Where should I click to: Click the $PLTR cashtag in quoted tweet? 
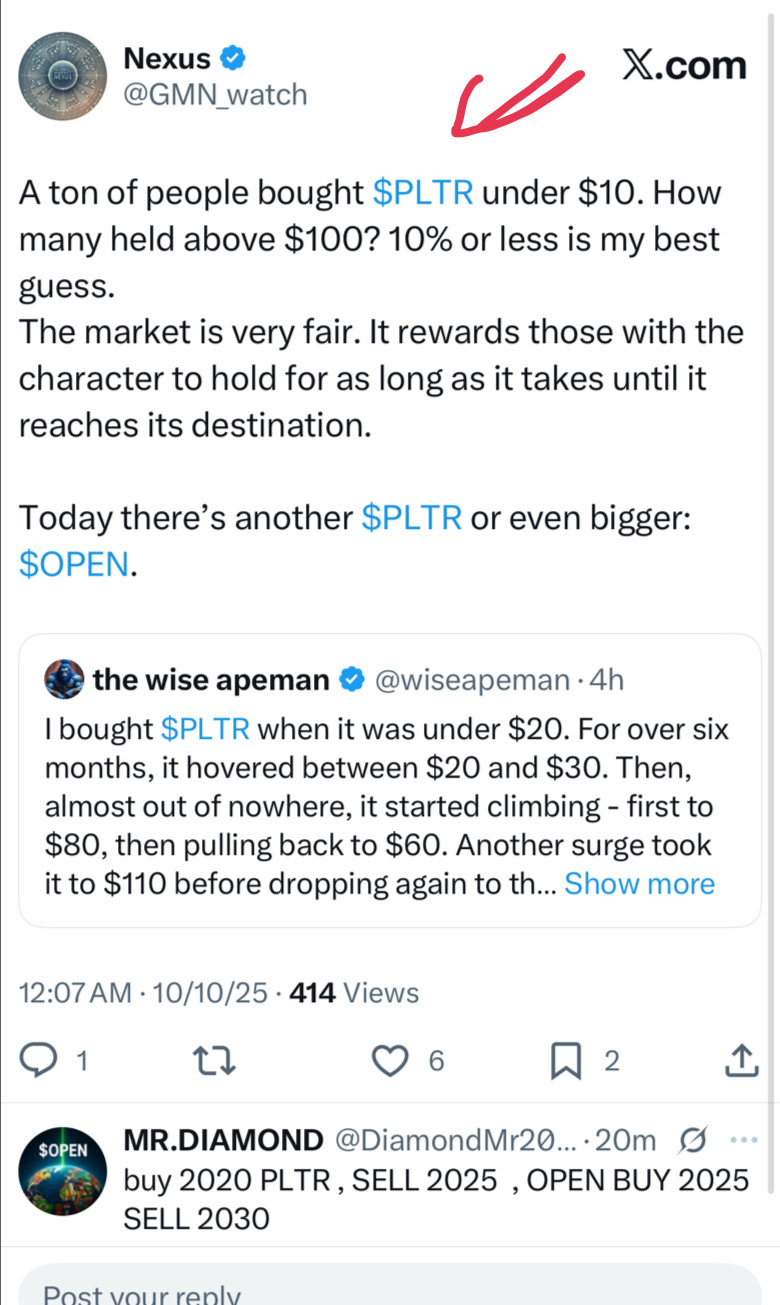205,729
